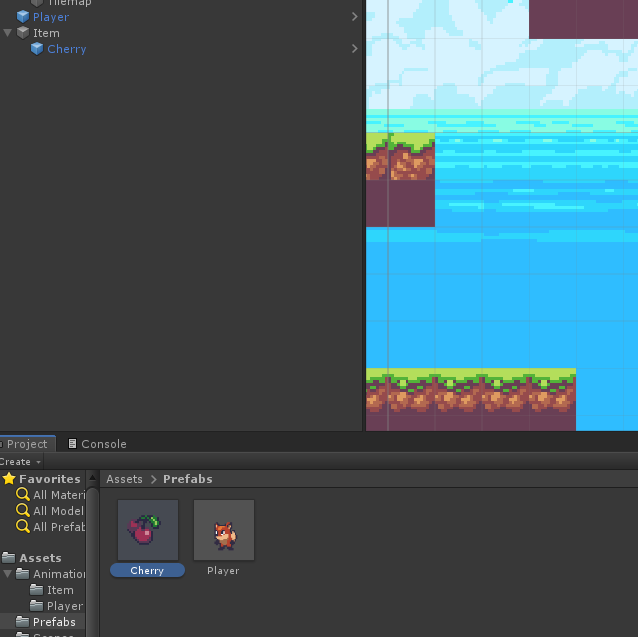
Task: Open the Player prefab via its chevron arrow
Action: click(354, 17)
